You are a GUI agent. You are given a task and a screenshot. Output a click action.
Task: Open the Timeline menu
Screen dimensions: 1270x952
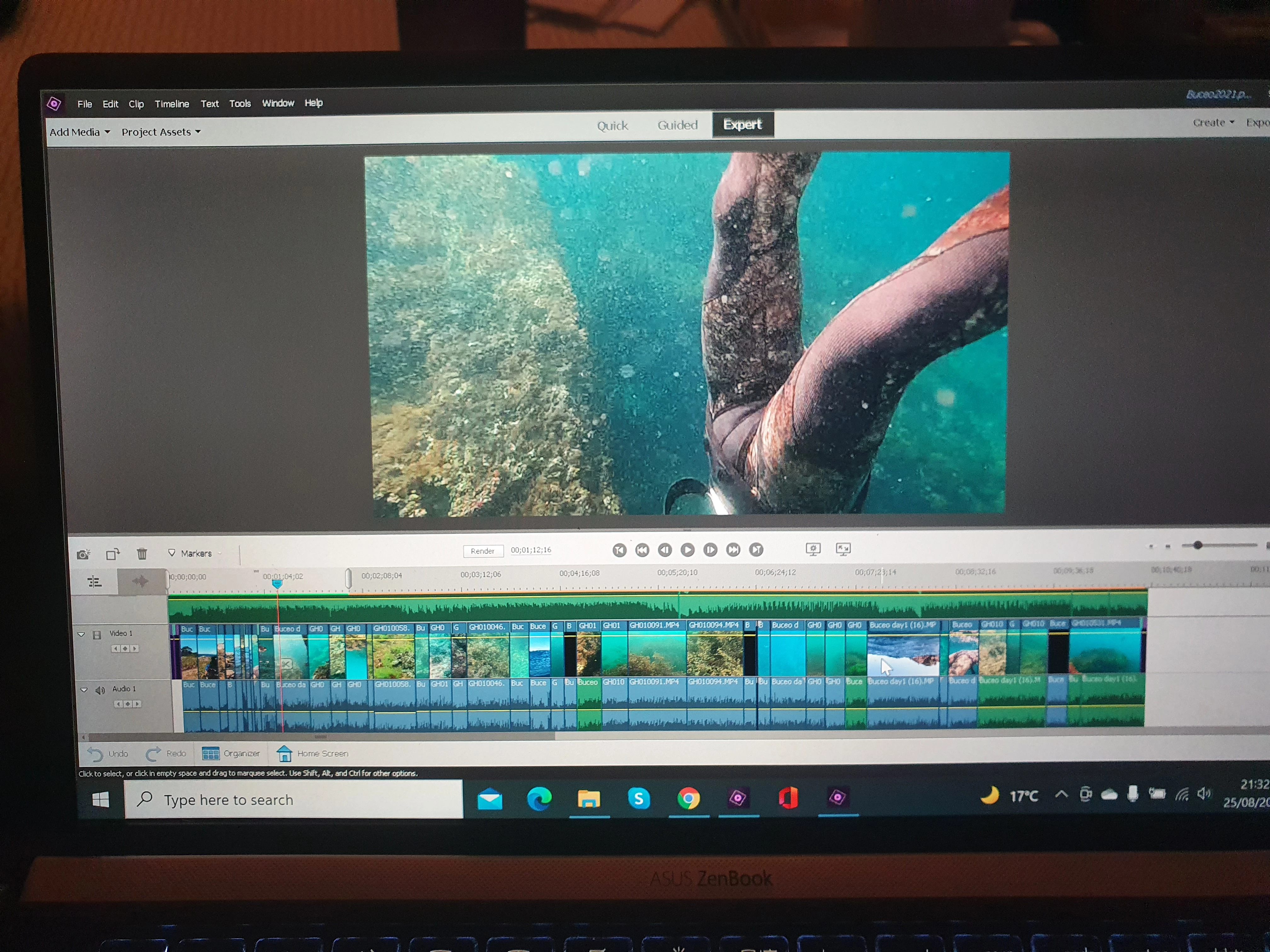pyautogui.click(x=172, y=104)
